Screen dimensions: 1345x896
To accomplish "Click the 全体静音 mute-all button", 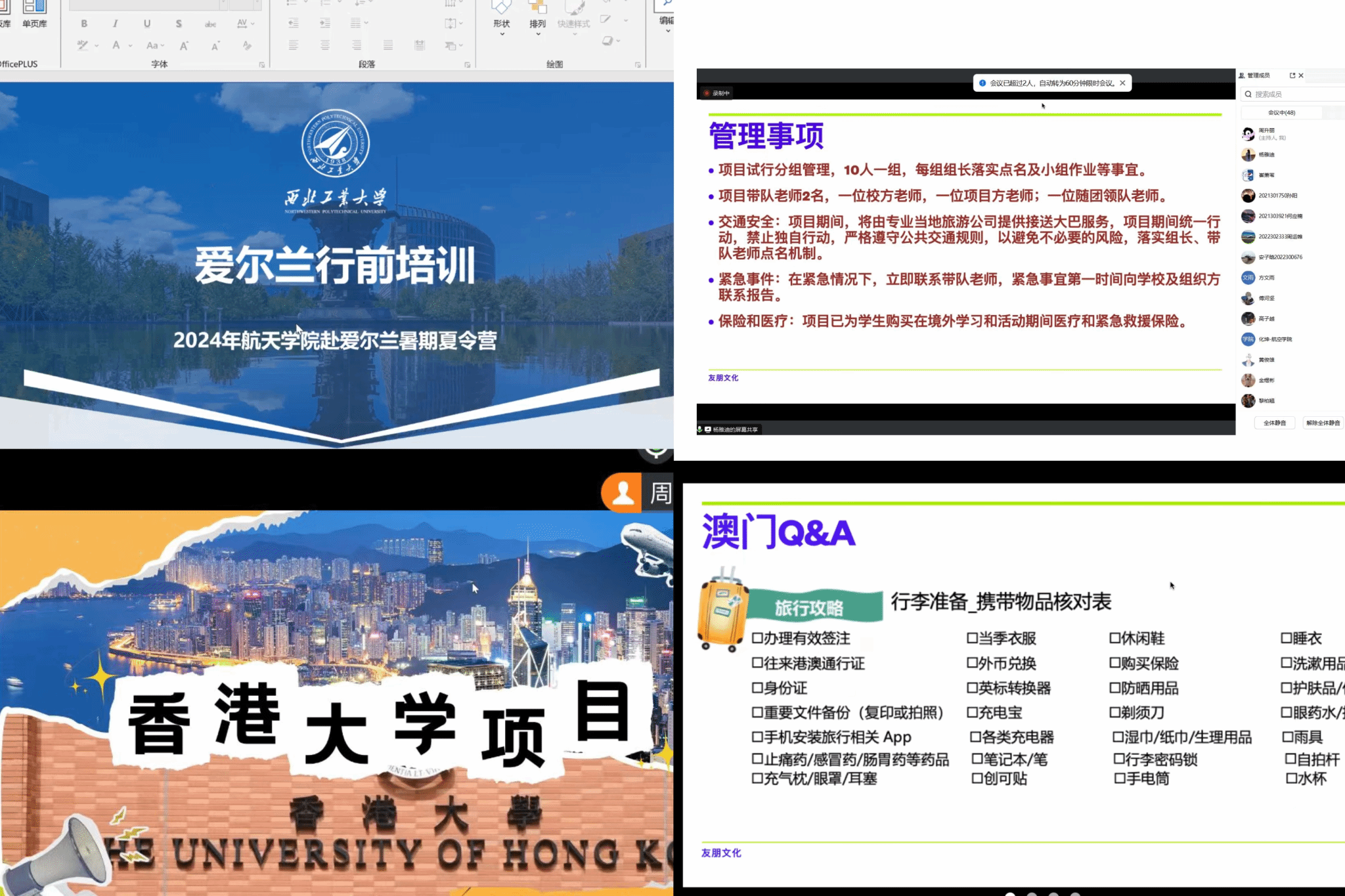I will [1274, 423].
